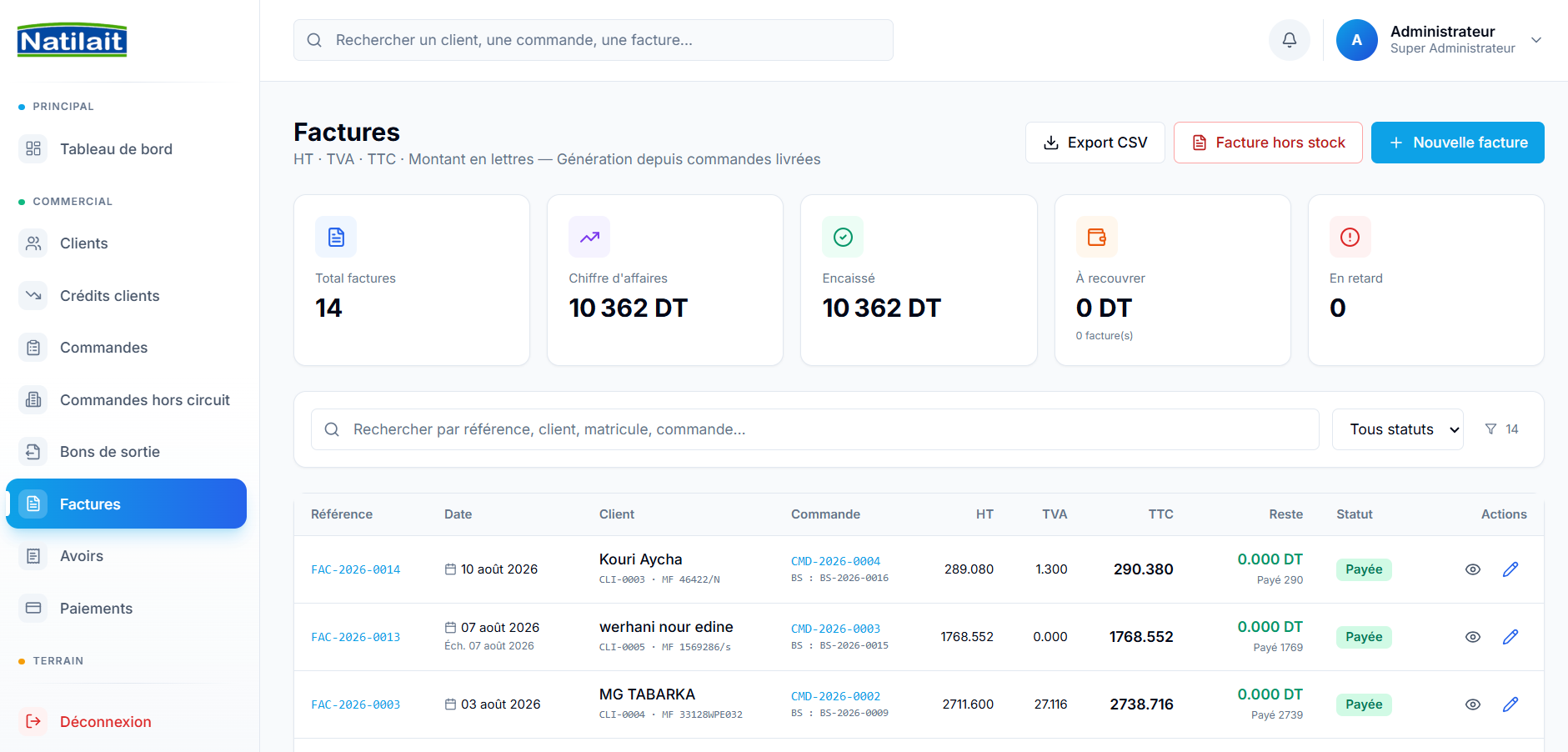Click Payée status badge for werhani nour edine

1364,637
